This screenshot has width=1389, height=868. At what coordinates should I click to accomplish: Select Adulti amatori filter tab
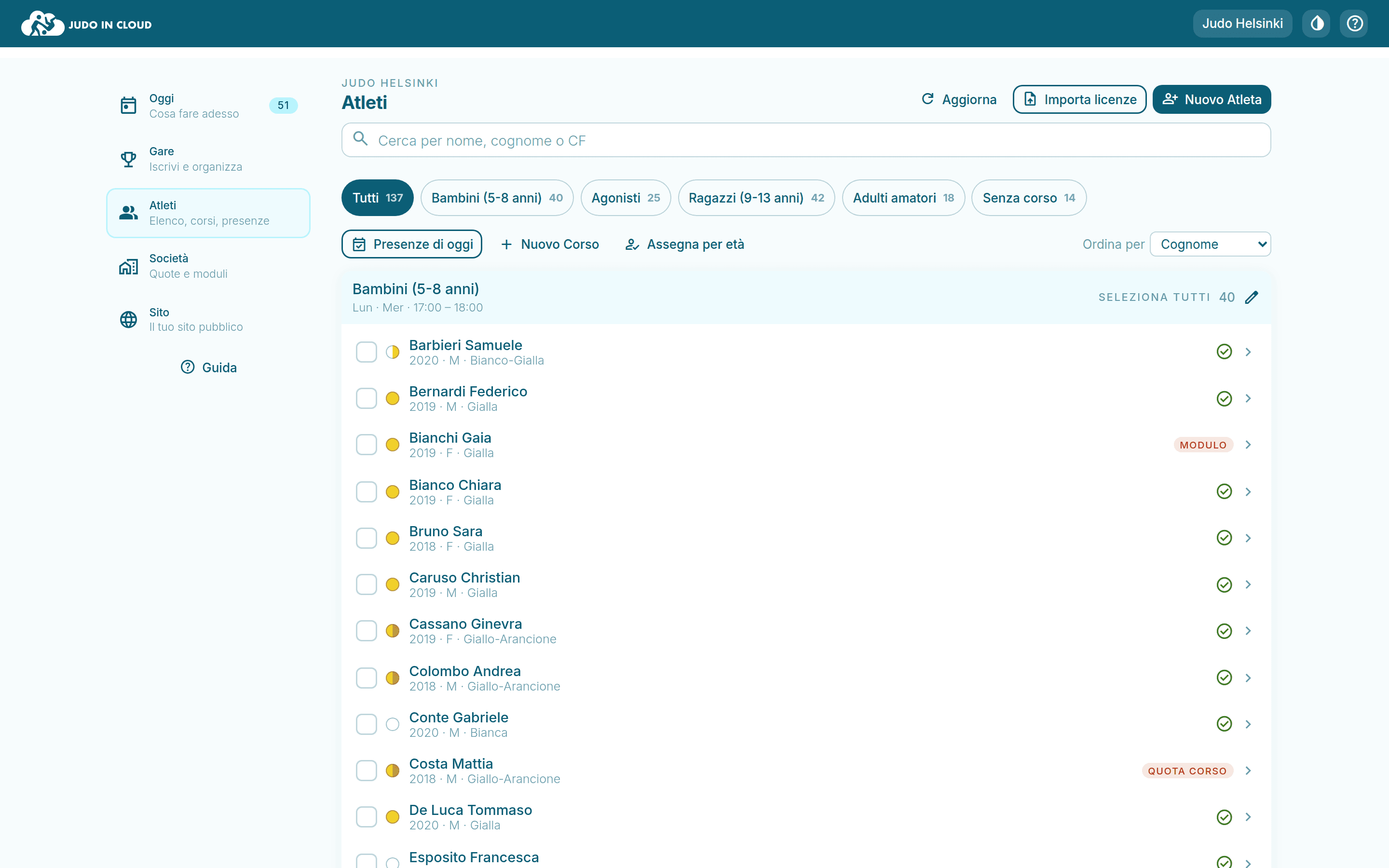click(x=903, y=198)
